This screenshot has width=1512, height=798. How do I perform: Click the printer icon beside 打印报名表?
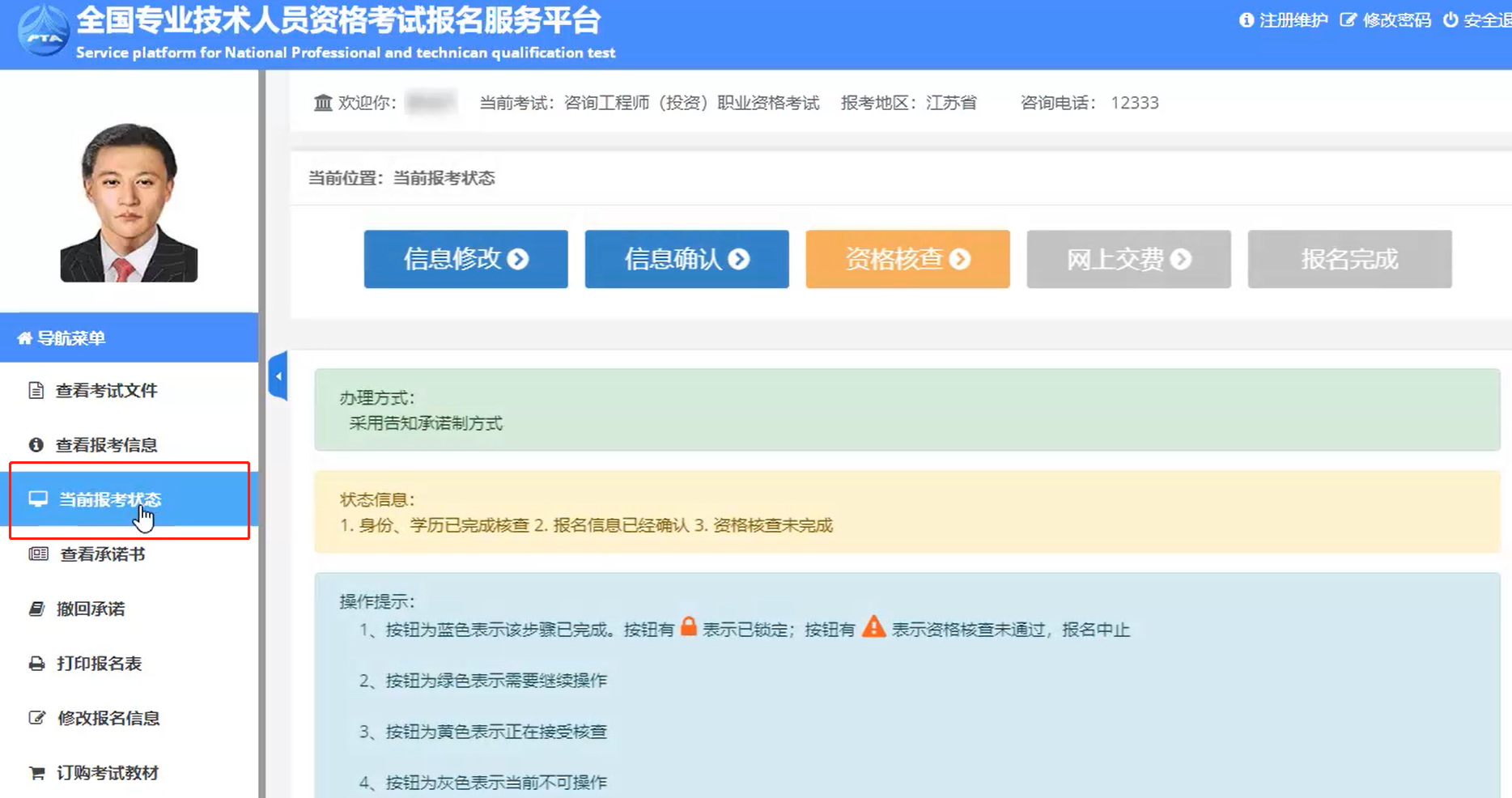[x=36, y=664]
